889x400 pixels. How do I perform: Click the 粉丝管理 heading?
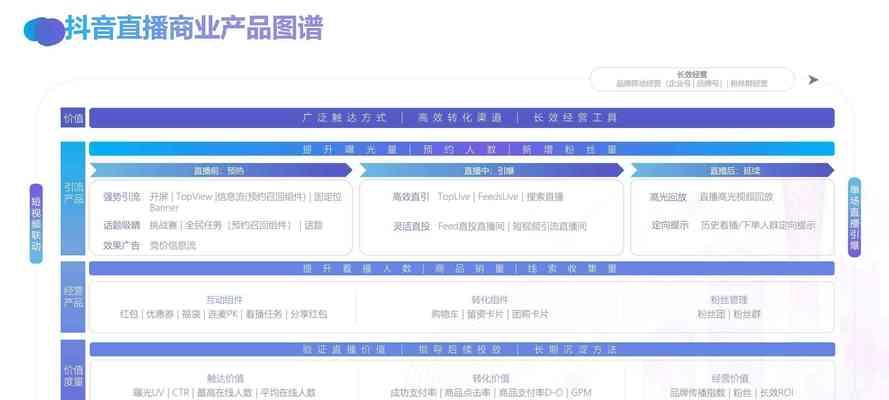729,300
